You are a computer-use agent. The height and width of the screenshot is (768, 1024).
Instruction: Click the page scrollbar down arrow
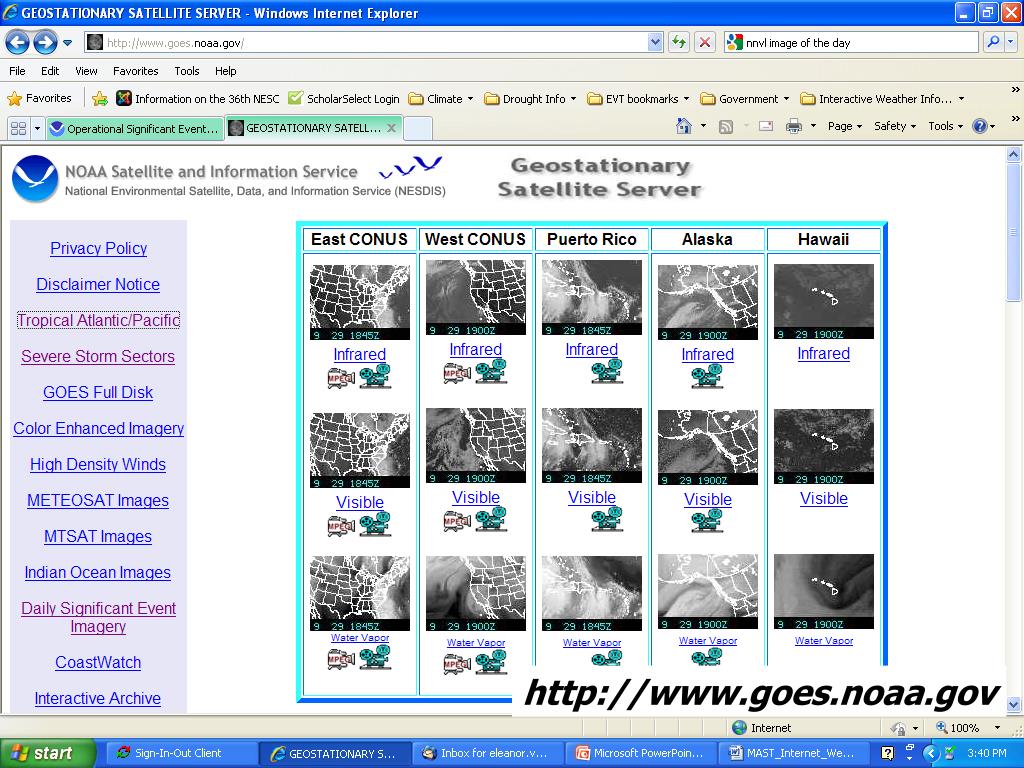point(1013,705)
